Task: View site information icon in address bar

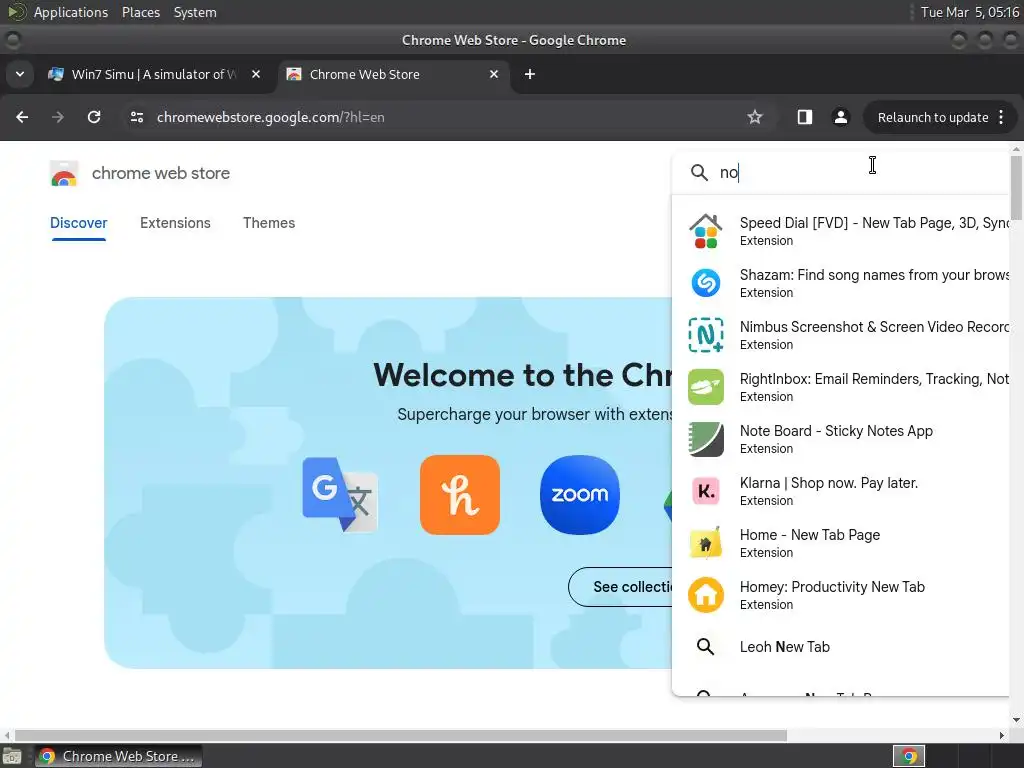Action: point(136,117)
